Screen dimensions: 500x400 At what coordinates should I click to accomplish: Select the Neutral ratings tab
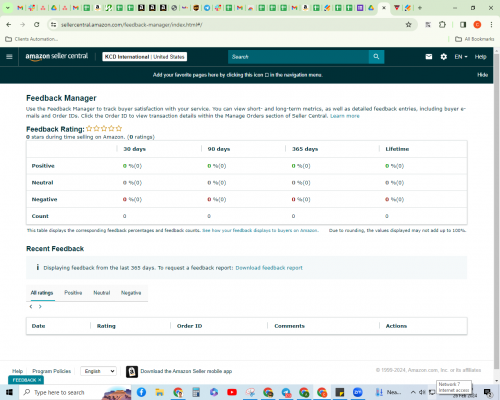pyautogui.click(x=102, y=293)
